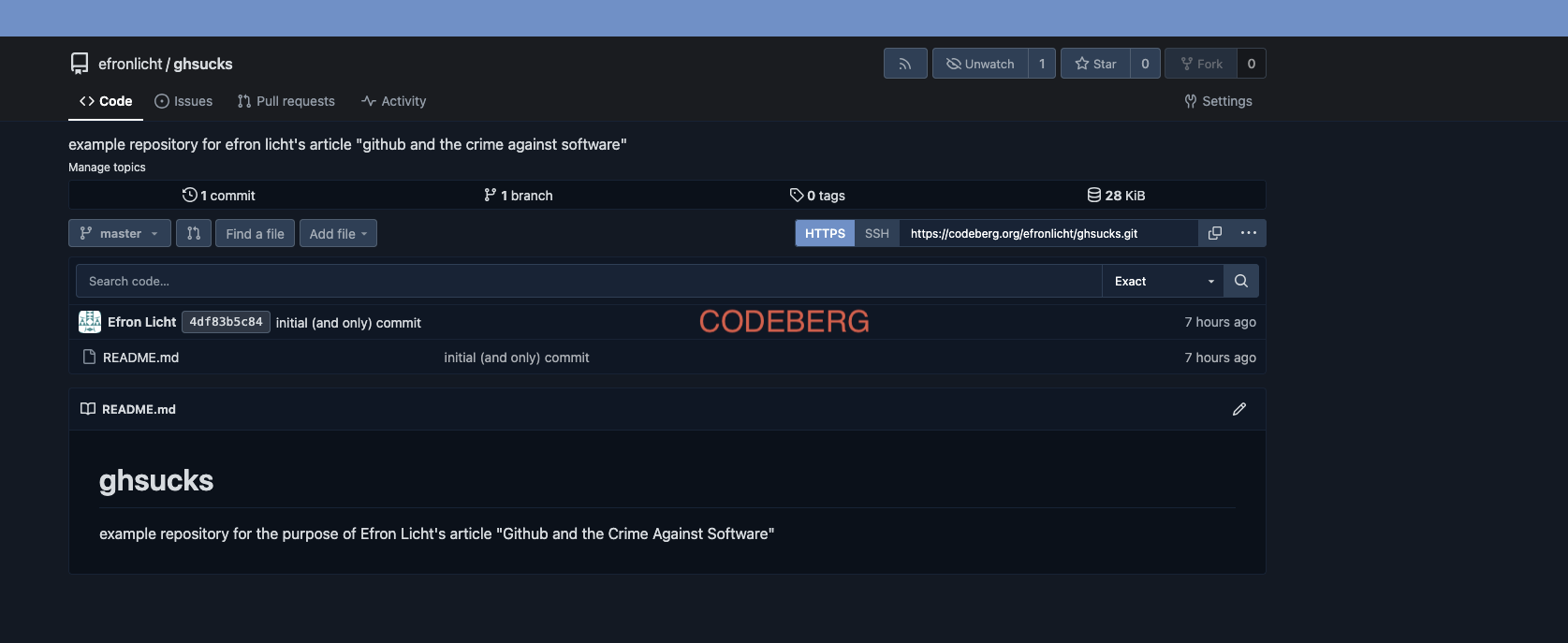Click the README.md heading in the preview panel
The width and height of the screenshot is (1568, 643).
(x=139, y=409)
